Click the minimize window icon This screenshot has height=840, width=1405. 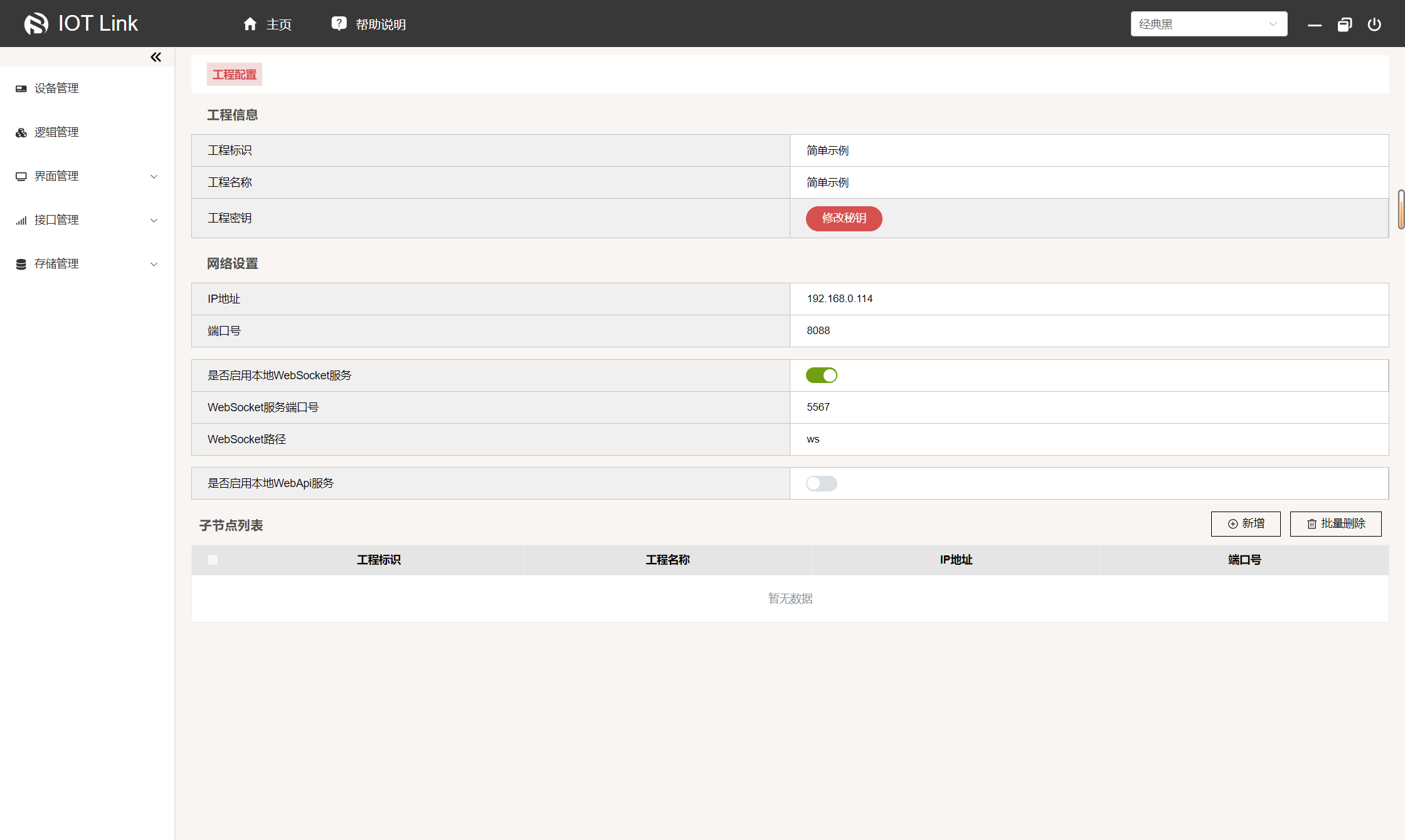pos(1315,25)
